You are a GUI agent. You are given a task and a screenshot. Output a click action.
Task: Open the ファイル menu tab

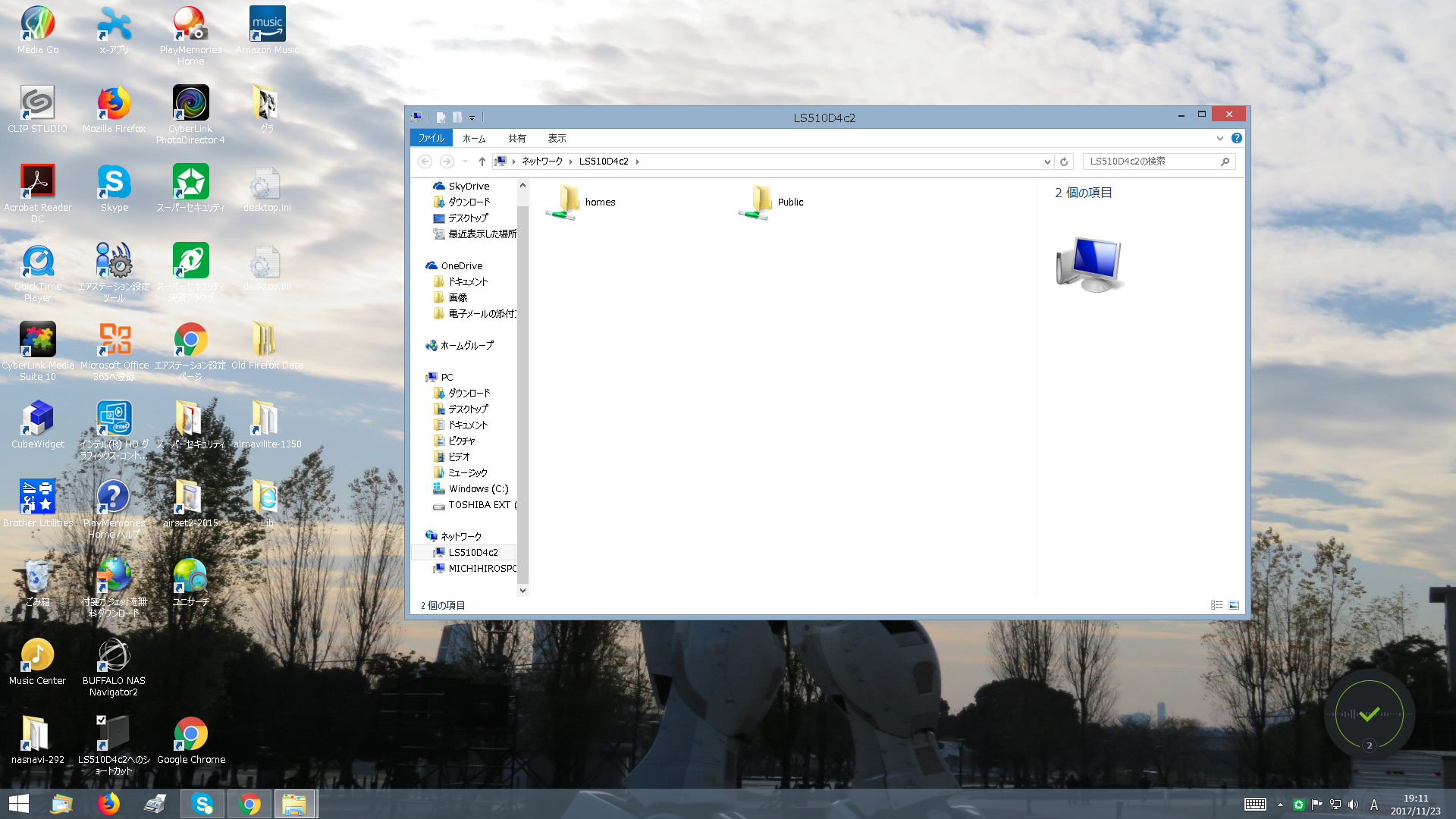click(x=431, y=138)
